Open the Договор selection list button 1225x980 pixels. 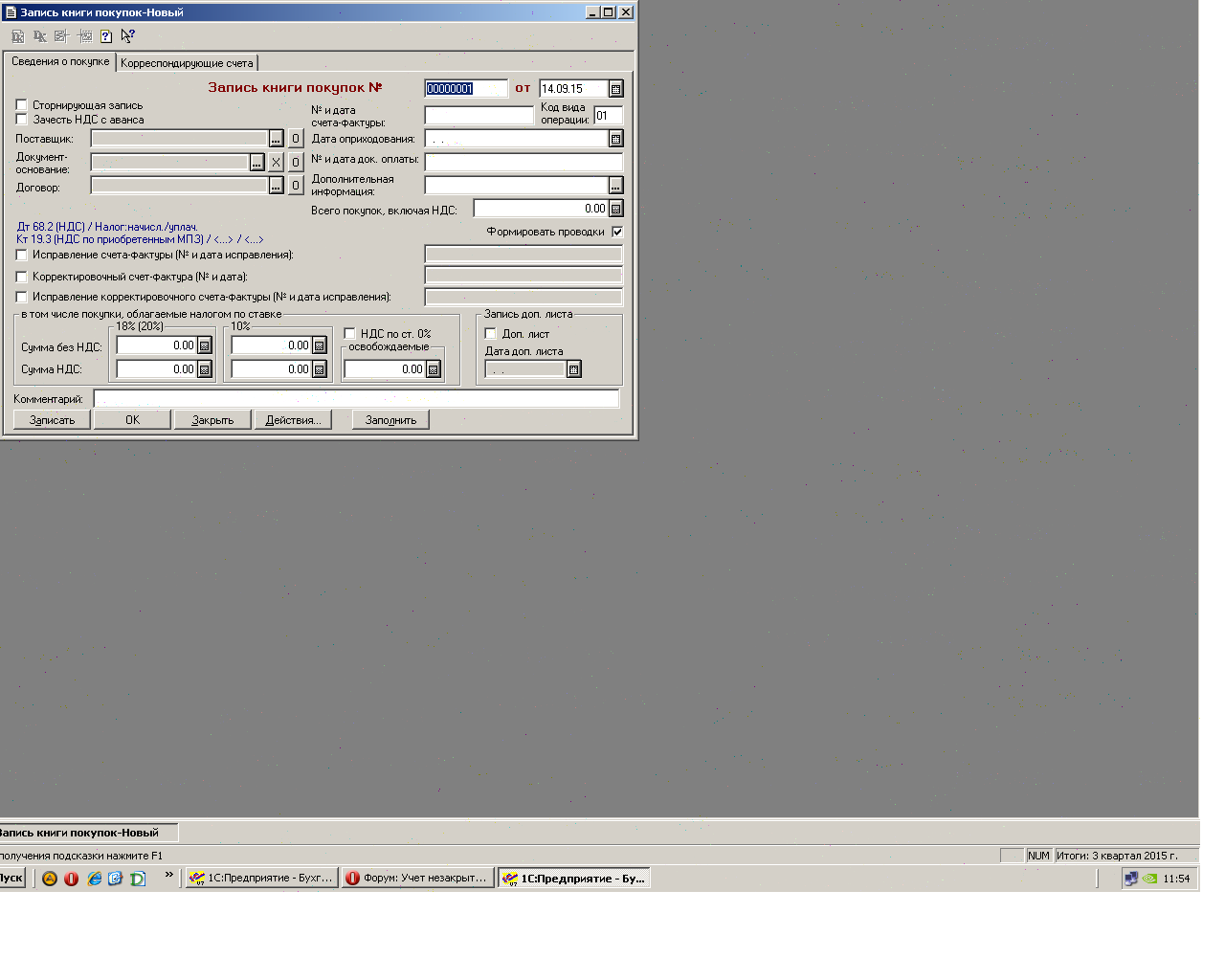(277, 186)
